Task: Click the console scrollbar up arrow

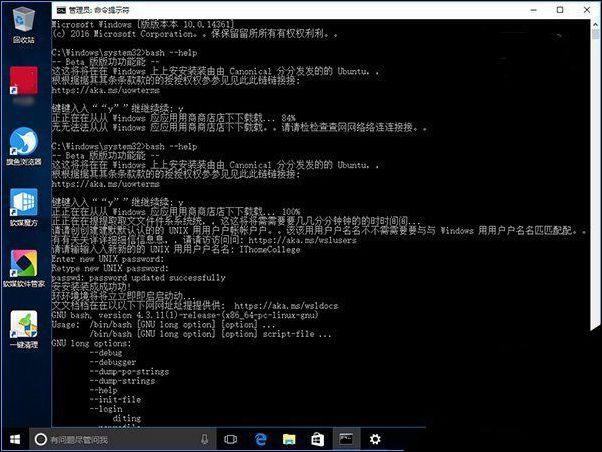Action: coord(595,24)
